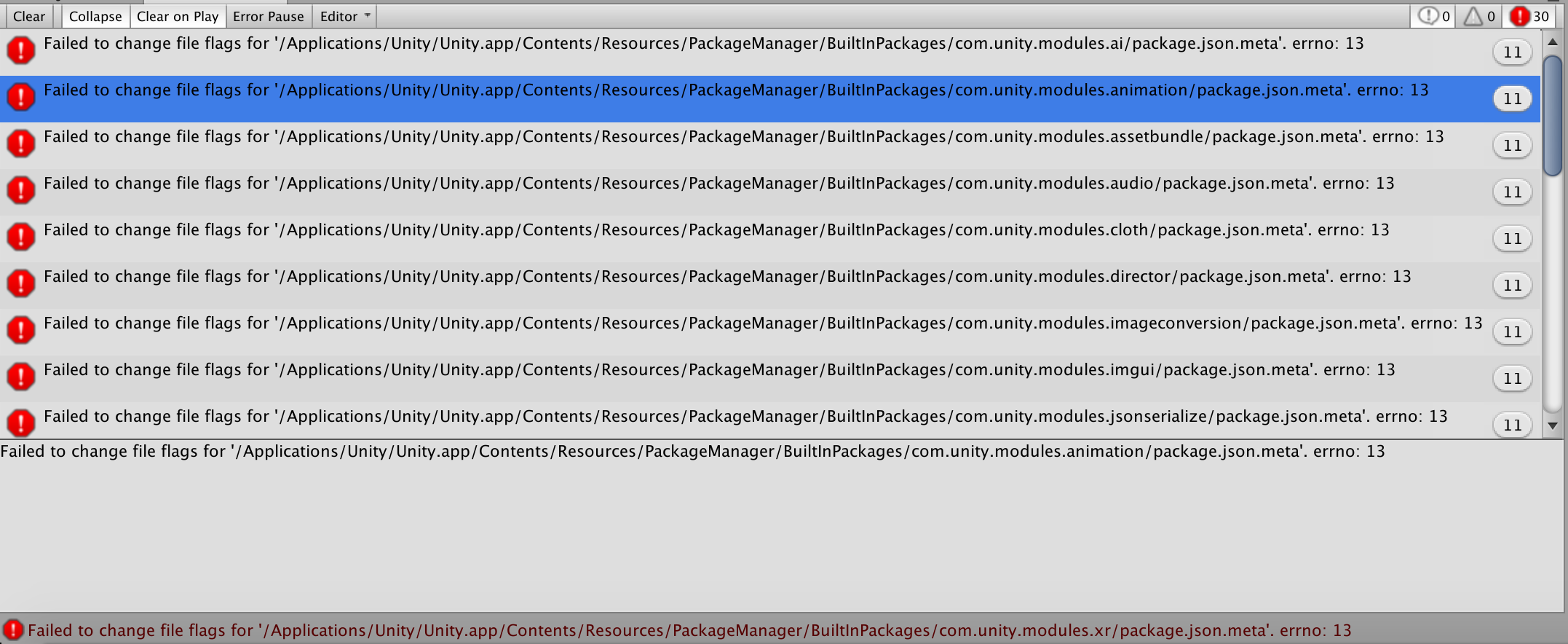Toggle Error Pause

pyautogui.click(x=269, y=16)
